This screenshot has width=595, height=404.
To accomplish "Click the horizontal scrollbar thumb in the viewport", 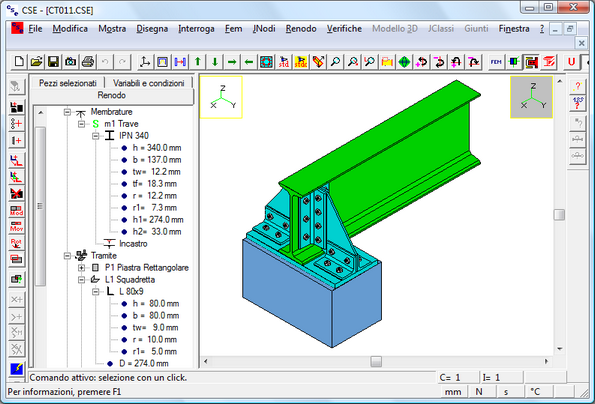I will tap(376, 362).
